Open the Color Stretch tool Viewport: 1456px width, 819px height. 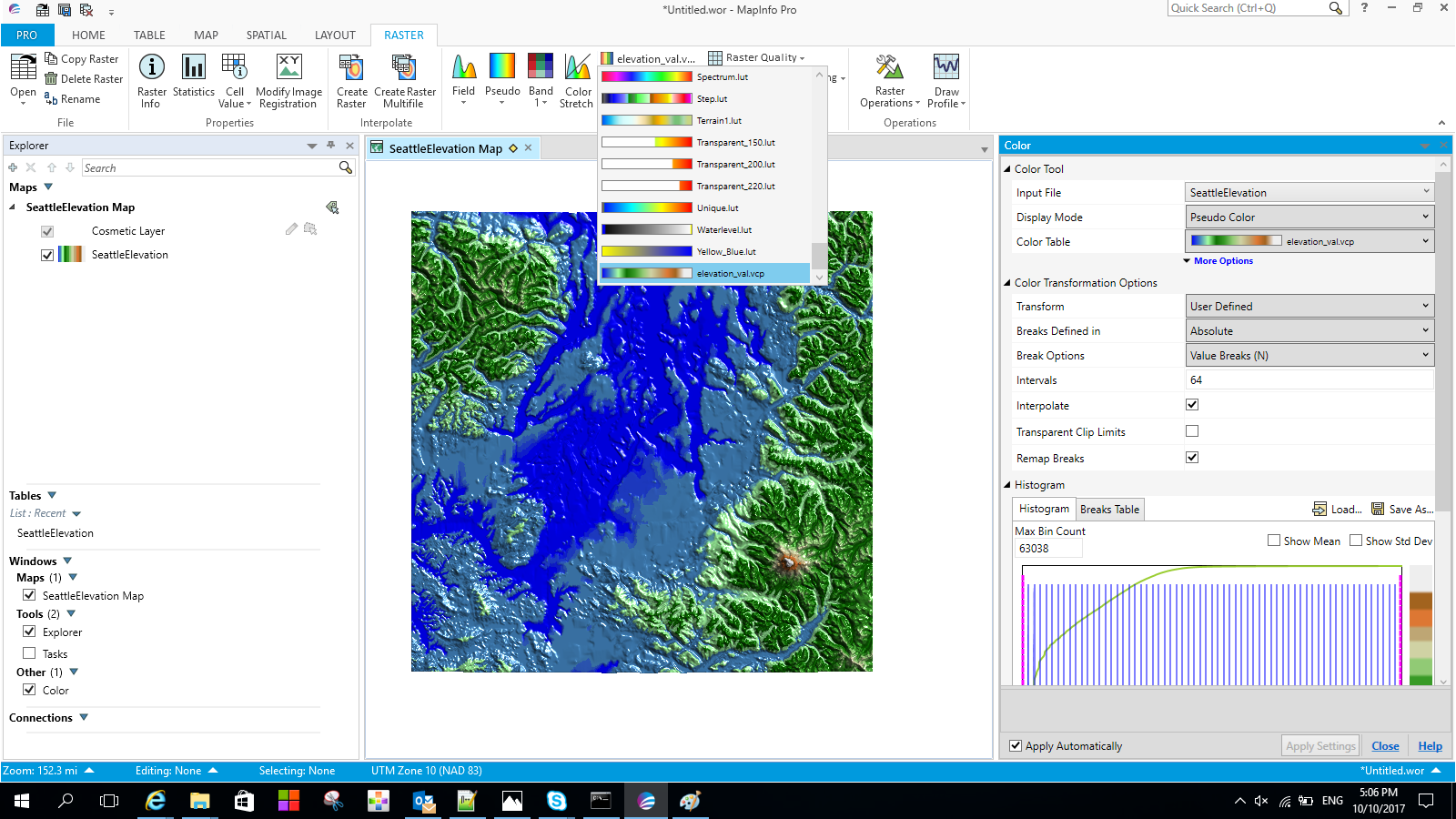[x=576, y=80]
